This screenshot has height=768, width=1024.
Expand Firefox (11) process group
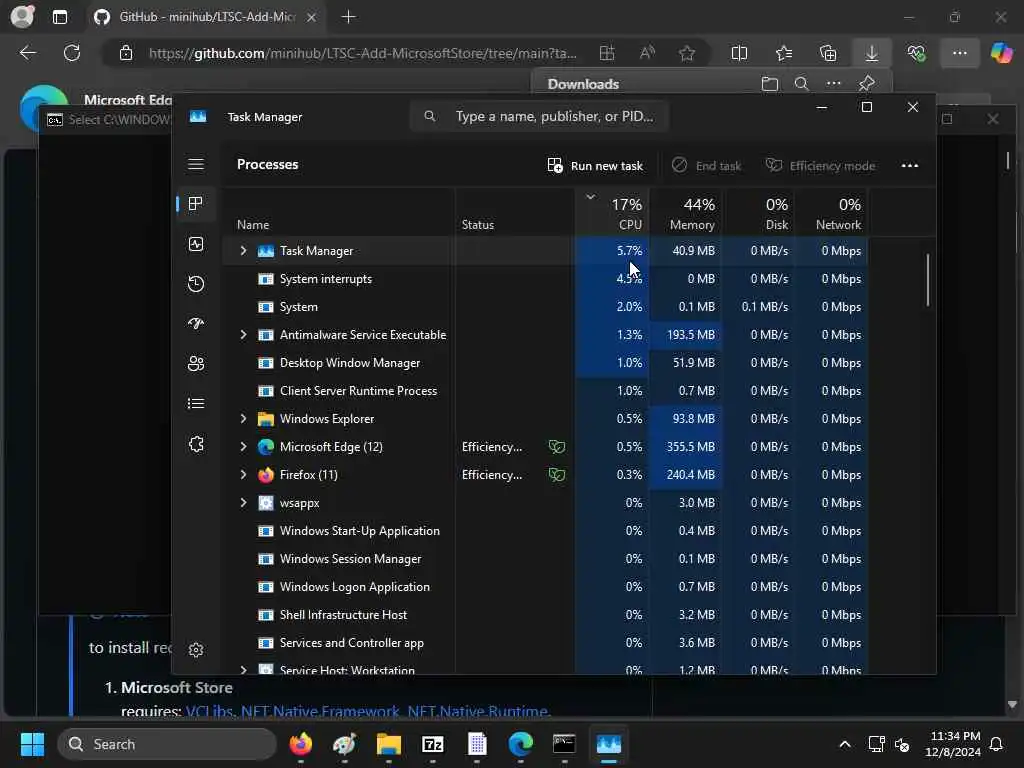244,475
